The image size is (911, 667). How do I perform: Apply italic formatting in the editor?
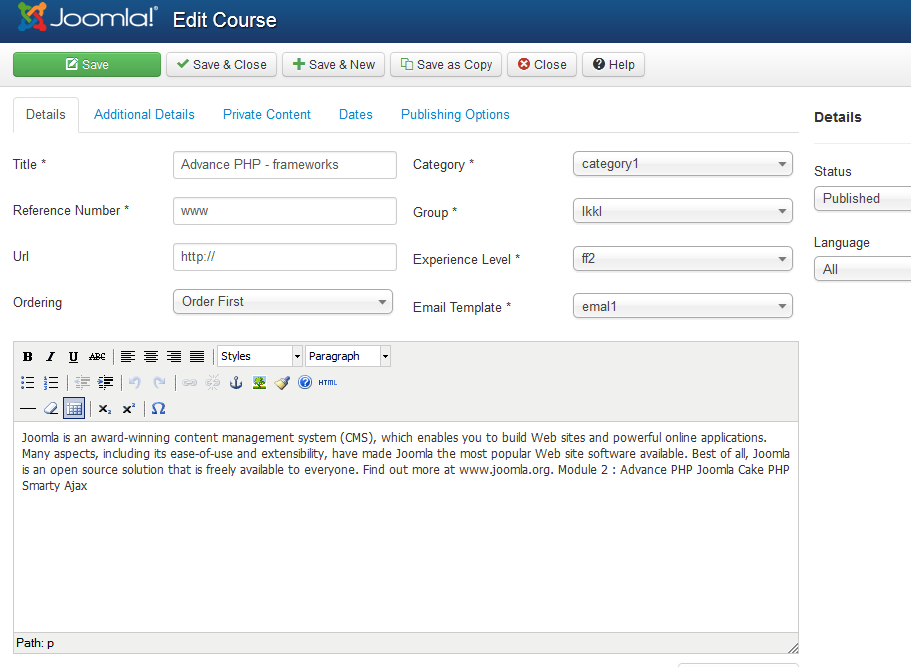[x=50, y=357]
